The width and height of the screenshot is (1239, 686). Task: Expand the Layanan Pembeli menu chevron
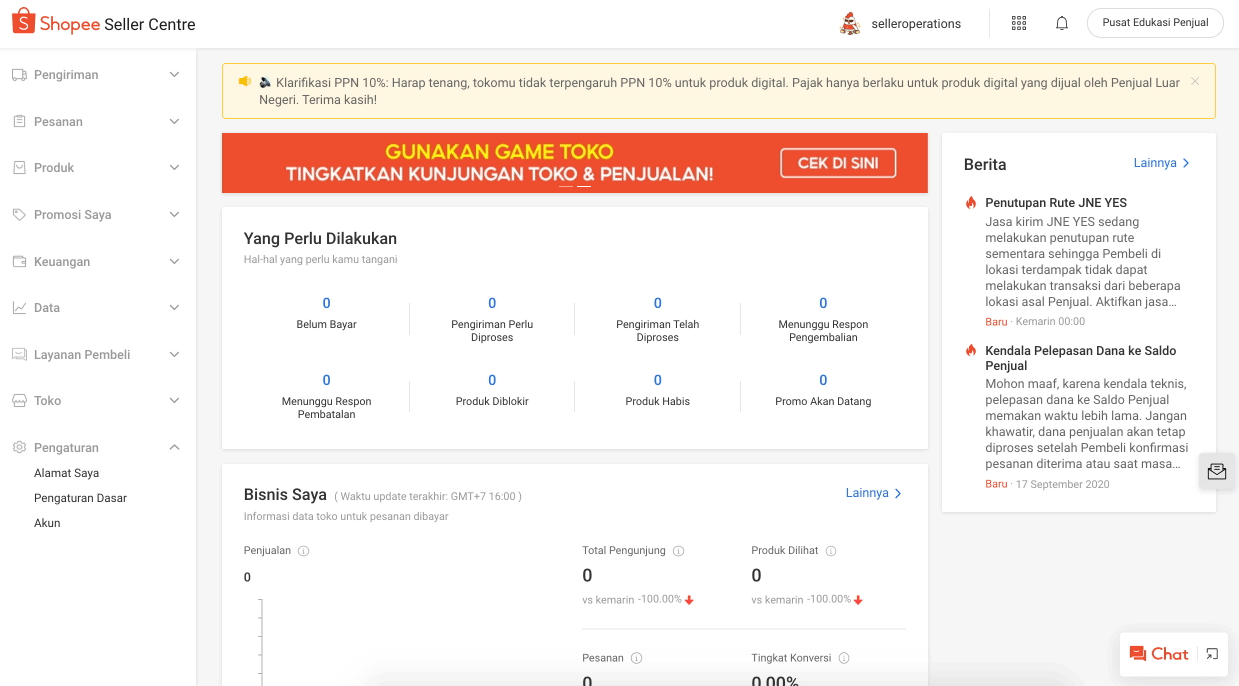click(174, 355)
